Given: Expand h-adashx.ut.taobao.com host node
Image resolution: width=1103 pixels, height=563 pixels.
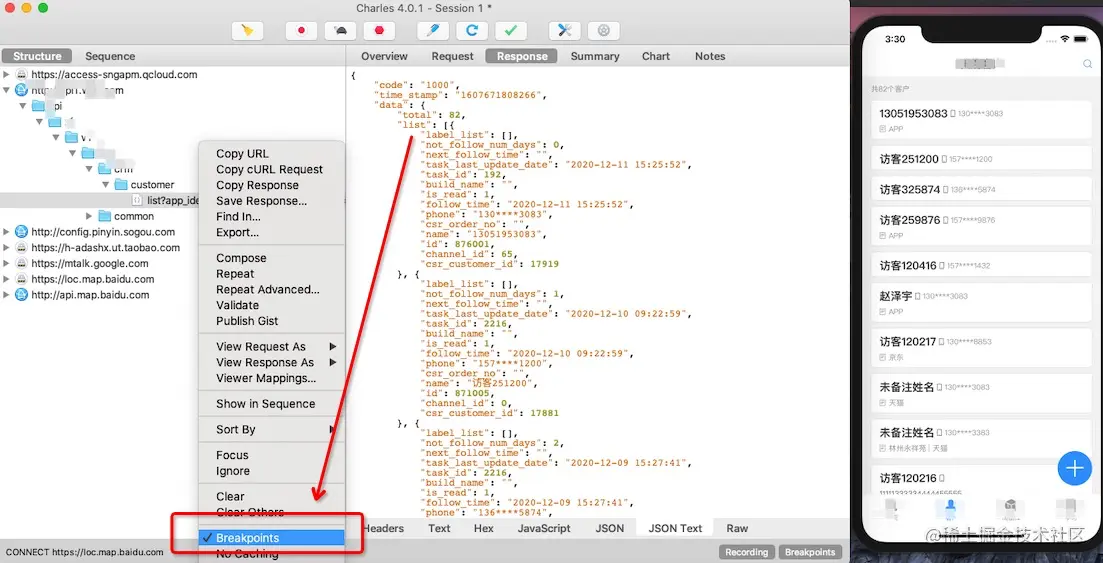Looking at the screenshot, I should click(6, 248).
